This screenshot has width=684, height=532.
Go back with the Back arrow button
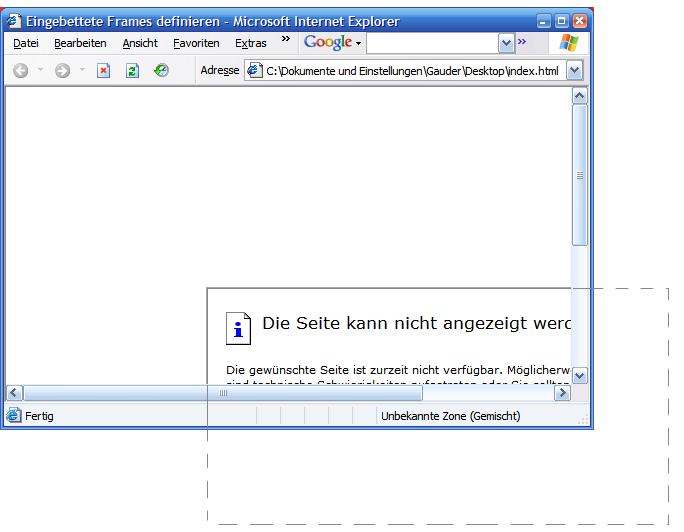pos(21,70)
